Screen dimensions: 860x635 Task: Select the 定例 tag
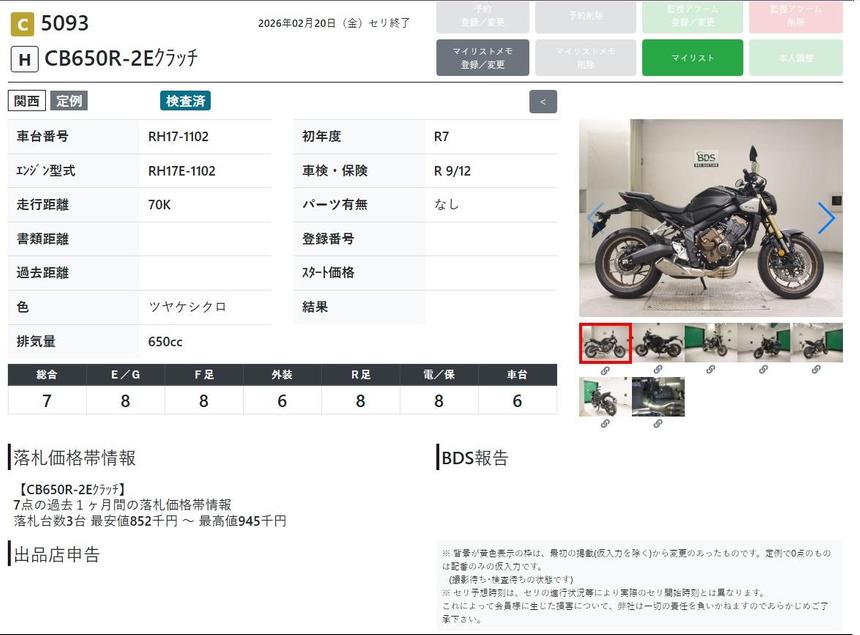tap(69, 101)
